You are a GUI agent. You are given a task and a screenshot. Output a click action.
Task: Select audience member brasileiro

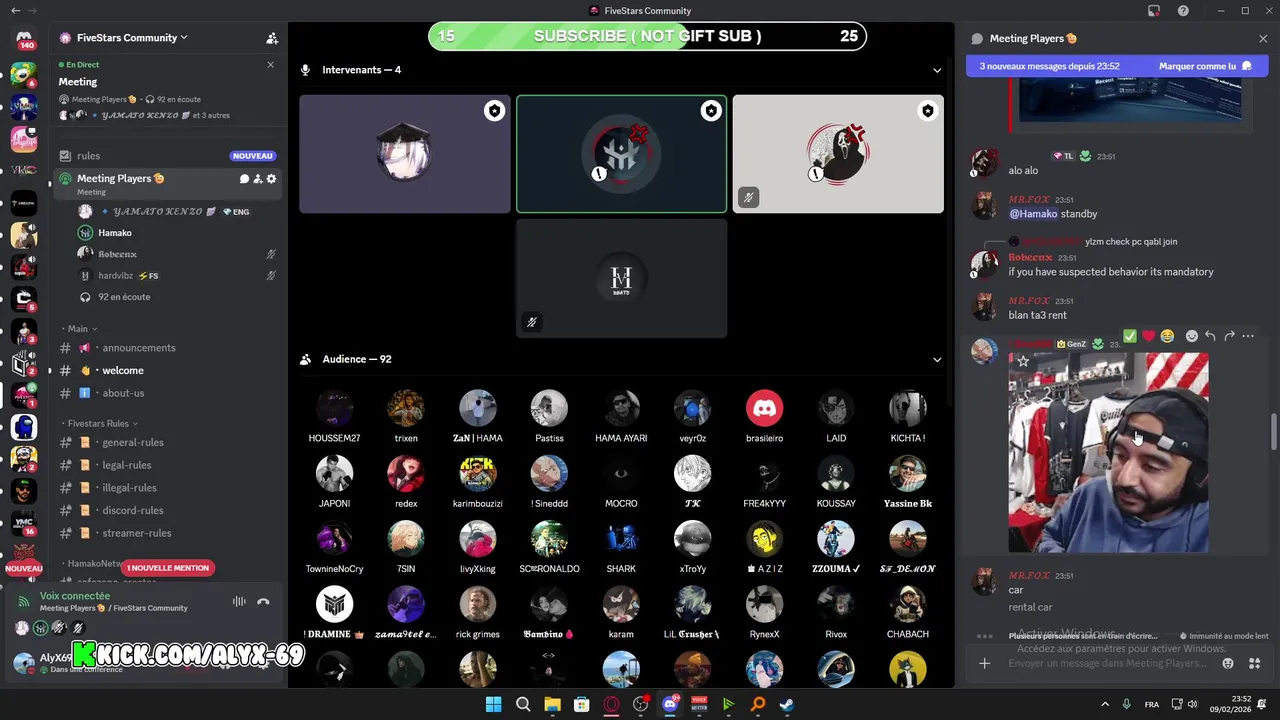click(765, 417)
